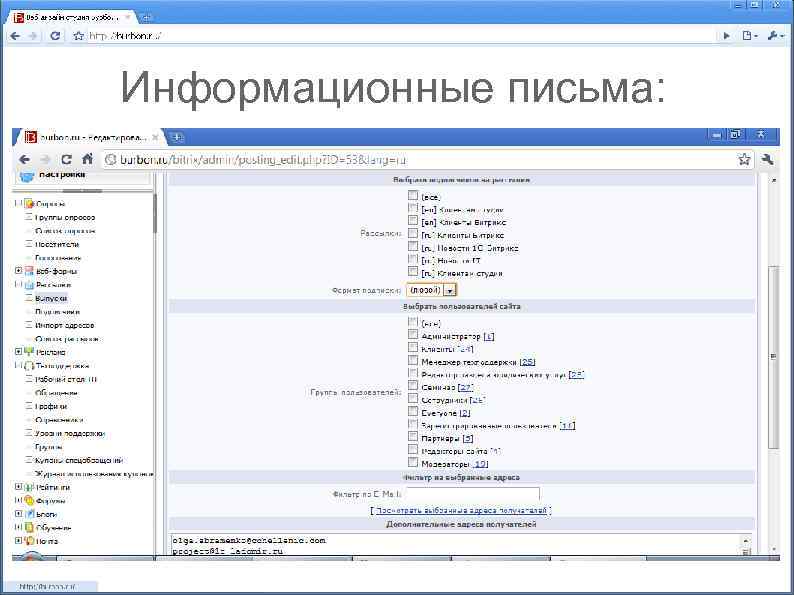Expand Почта tree node
Screen dimensions: 794x595
(18, 541)
